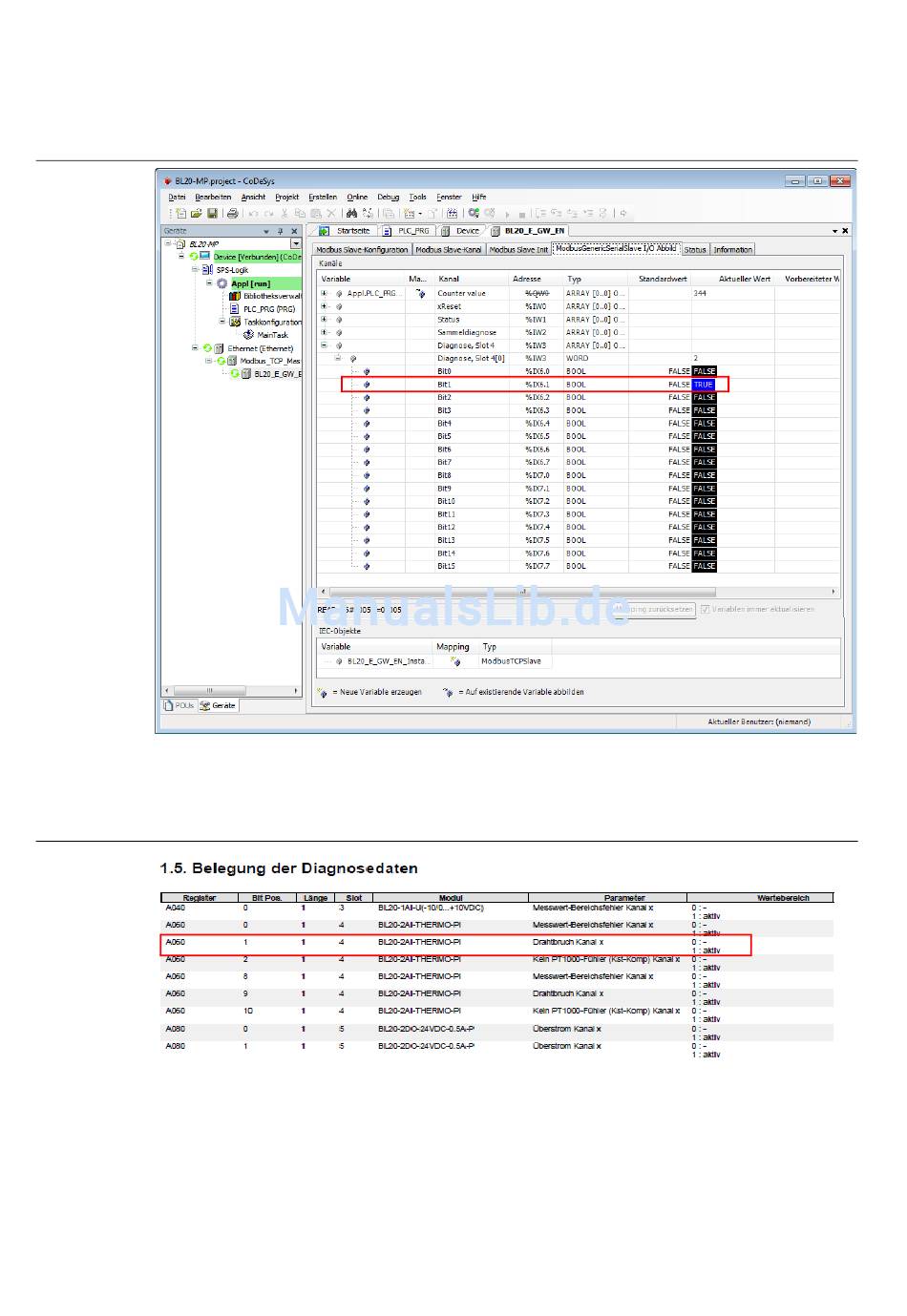Open the Bearbeiten menu
The height and width of the screenshot is (1316, 907).
[214, 198]
